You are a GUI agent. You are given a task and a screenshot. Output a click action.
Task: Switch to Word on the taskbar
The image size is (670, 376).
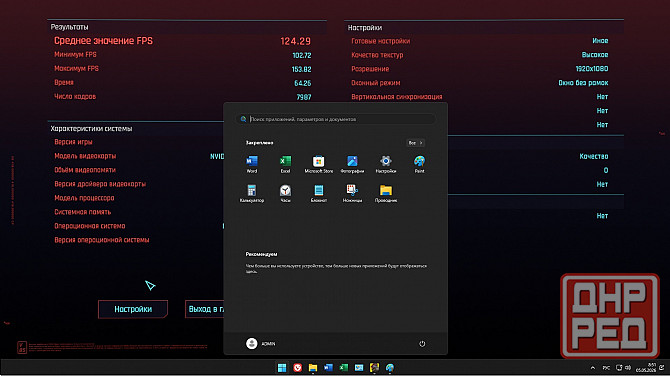pos(328,367)
